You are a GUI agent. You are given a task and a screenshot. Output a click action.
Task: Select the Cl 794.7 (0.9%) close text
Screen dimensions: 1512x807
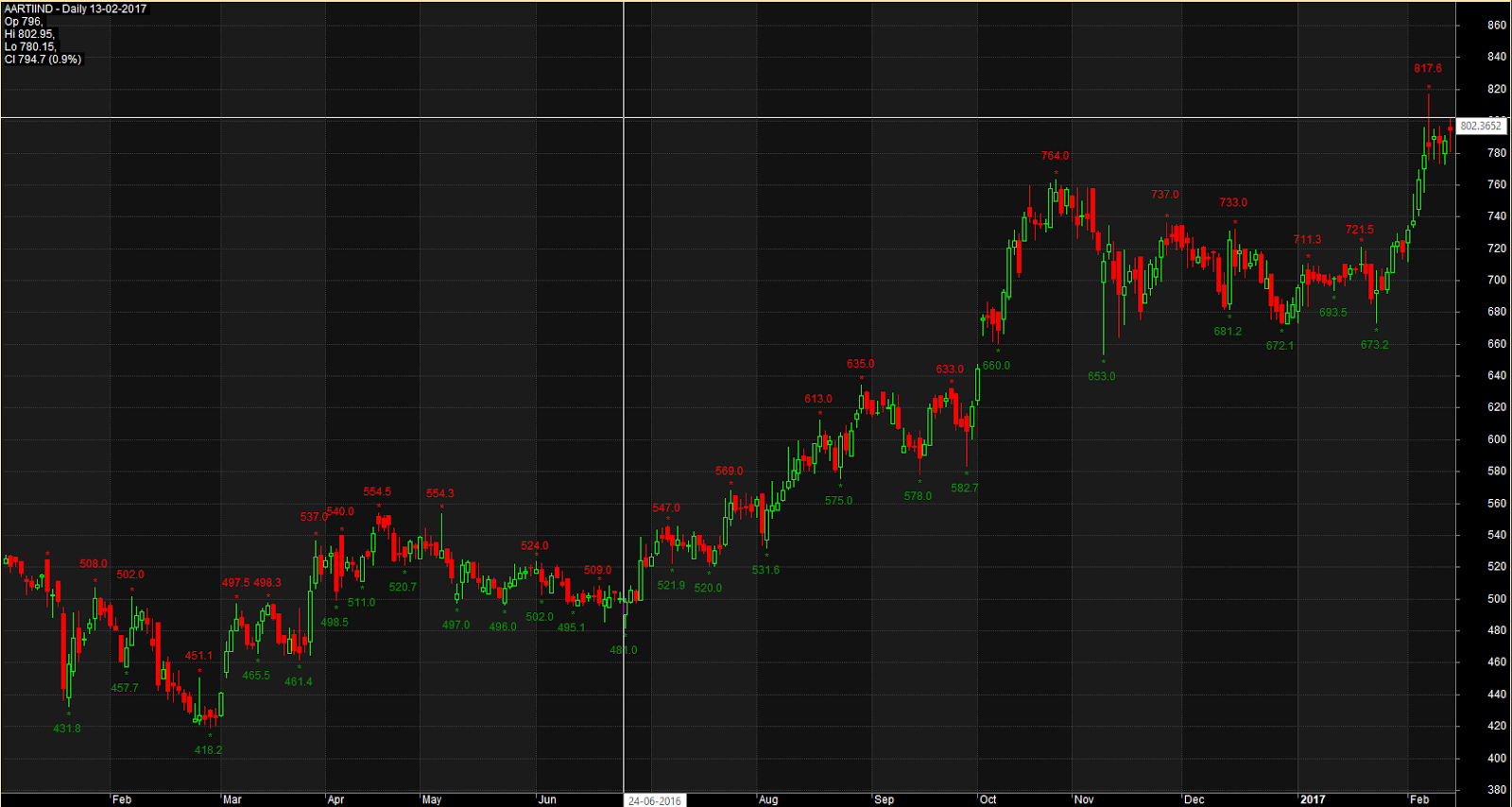[x=43, y=59]
